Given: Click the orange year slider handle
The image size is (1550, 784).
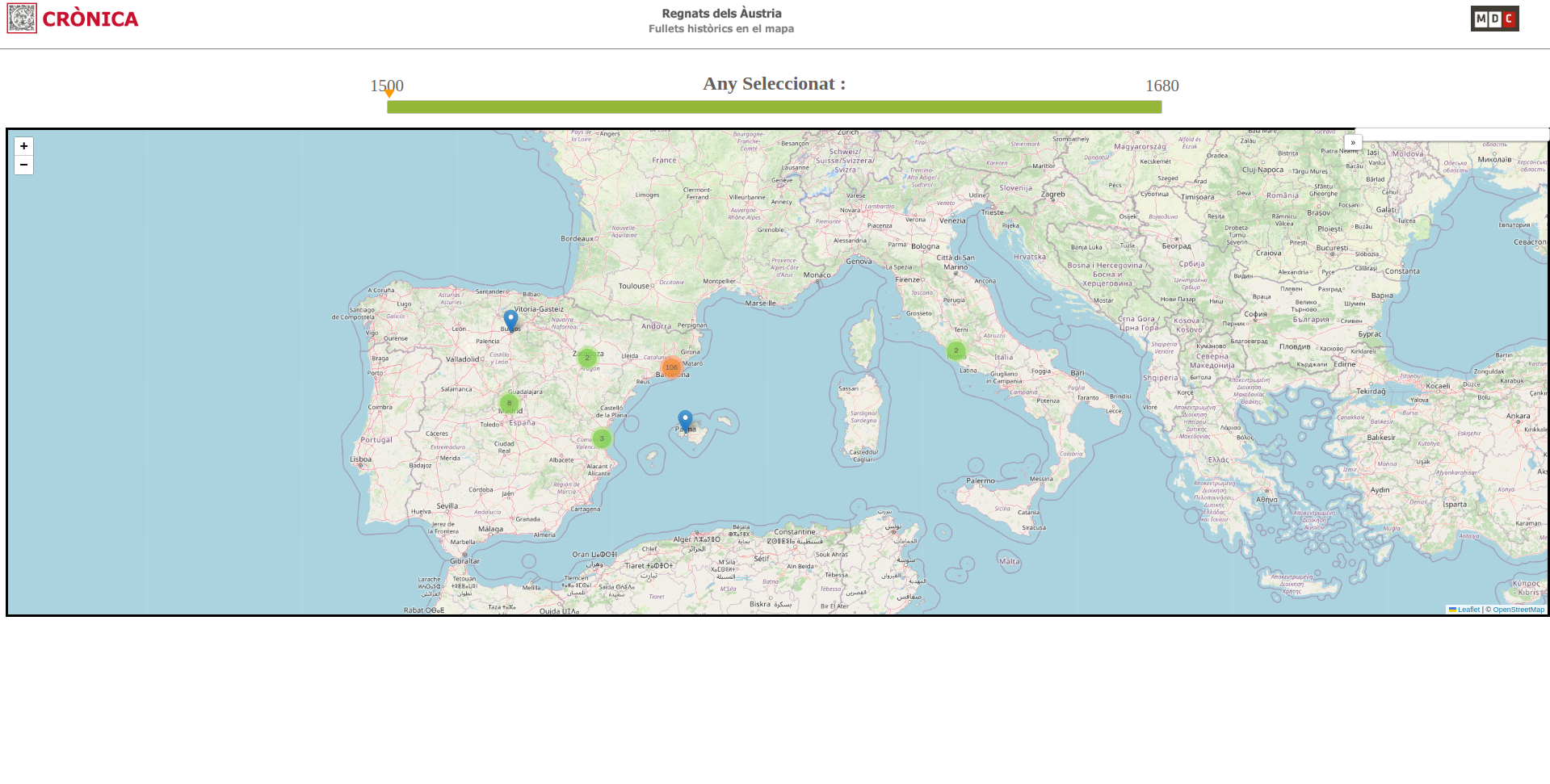Looking at the screenshot, I should click(389, 94).
